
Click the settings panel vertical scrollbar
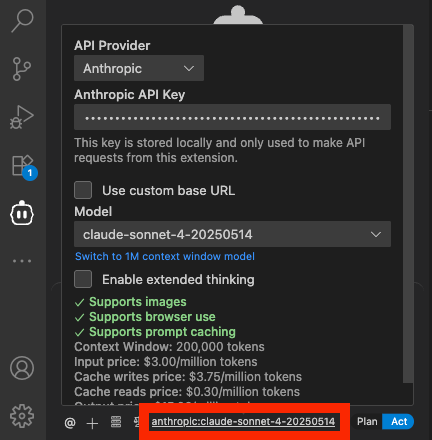pyautogui.click(x=408, y=204)
